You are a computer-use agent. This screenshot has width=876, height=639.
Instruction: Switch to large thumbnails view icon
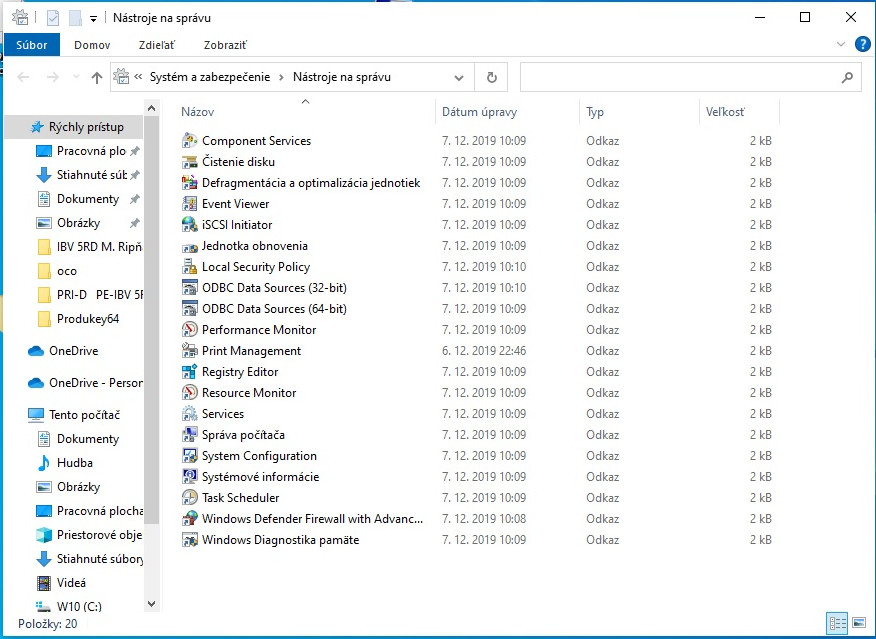coord(859,623)
